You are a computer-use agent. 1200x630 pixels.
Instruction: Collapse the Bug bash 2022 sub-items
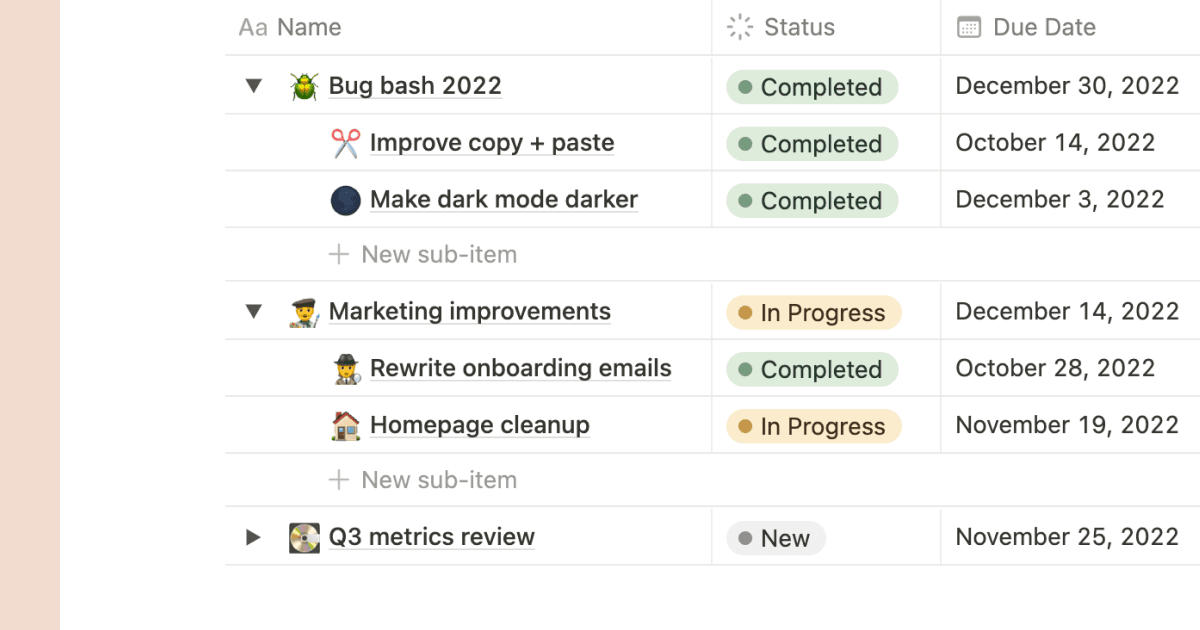[253, 86]
